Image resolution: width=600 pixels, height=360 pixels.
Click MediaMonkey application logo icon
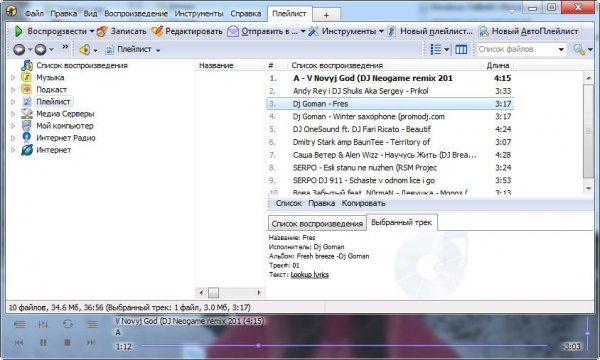[x=11, y=11]
